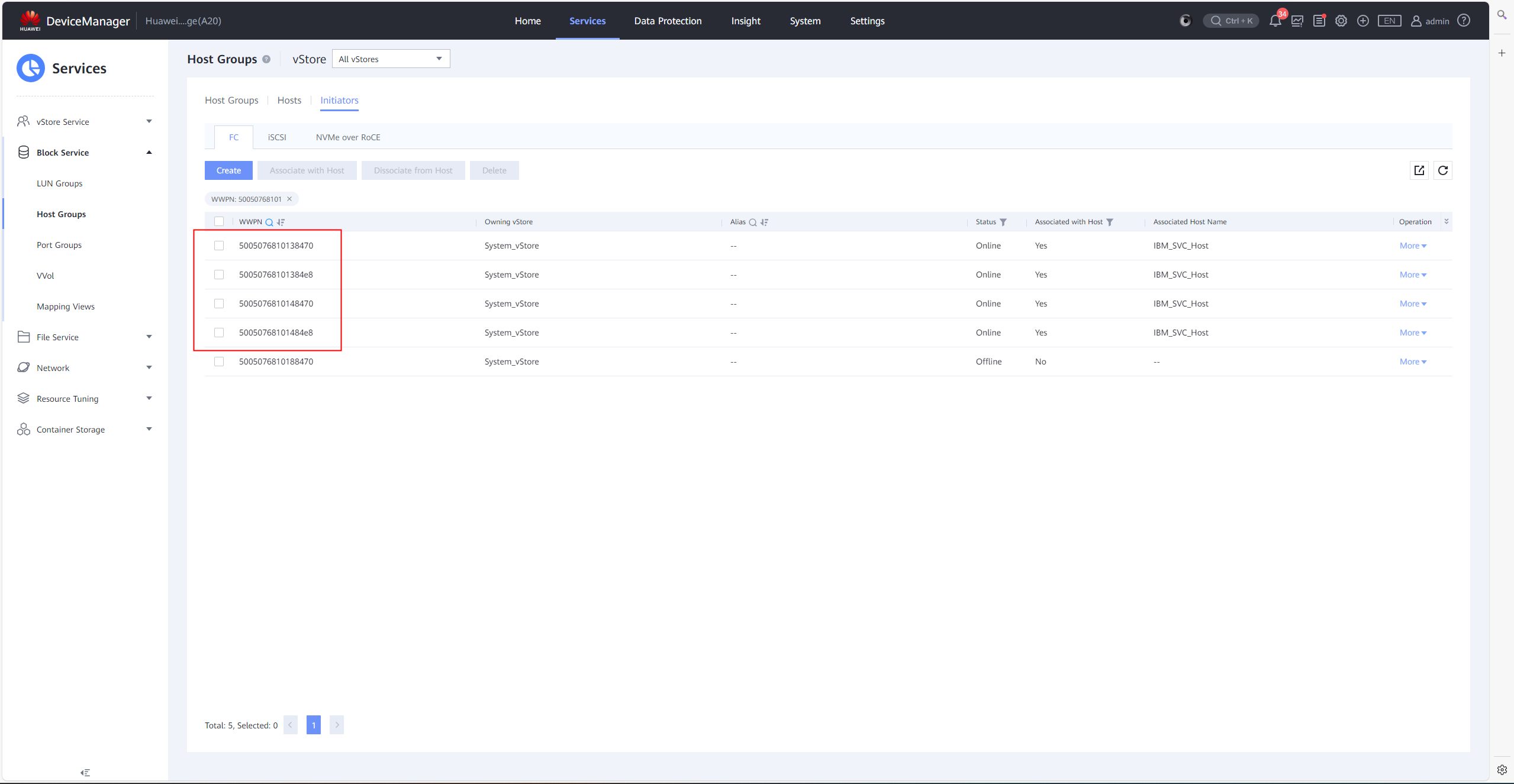The image size is (1514, 784).
Task: Filter the Associated with Host column
Action: (1110, 222)
